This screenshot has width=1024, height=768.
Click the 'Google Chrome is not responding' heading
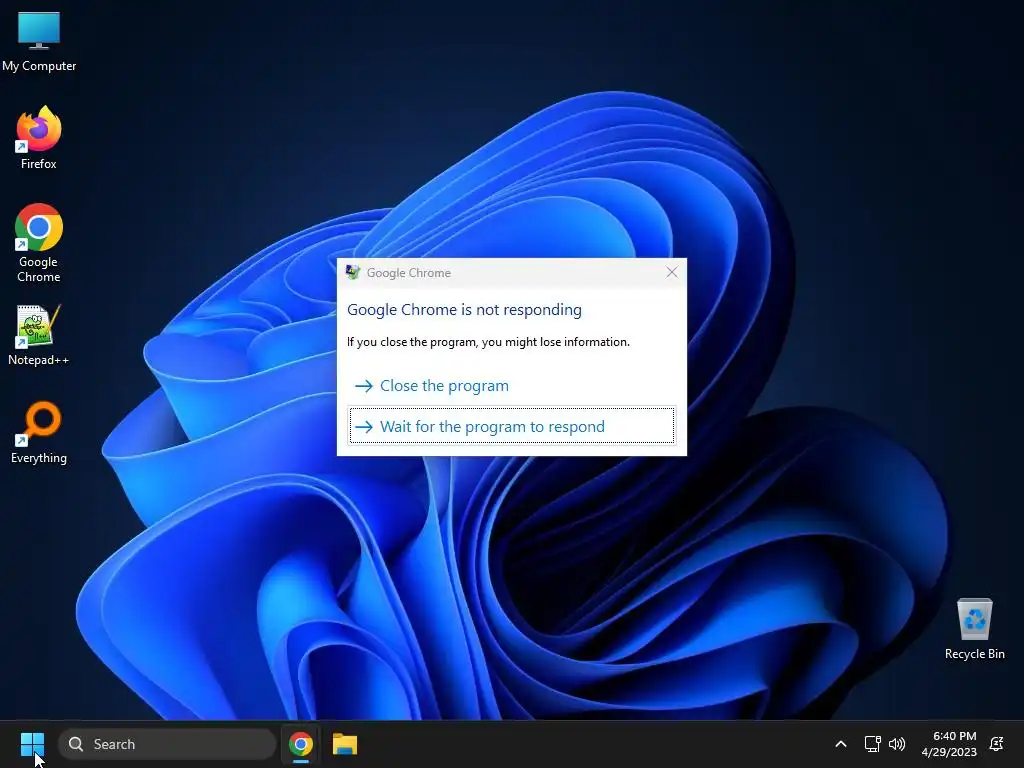coord(464,310)
